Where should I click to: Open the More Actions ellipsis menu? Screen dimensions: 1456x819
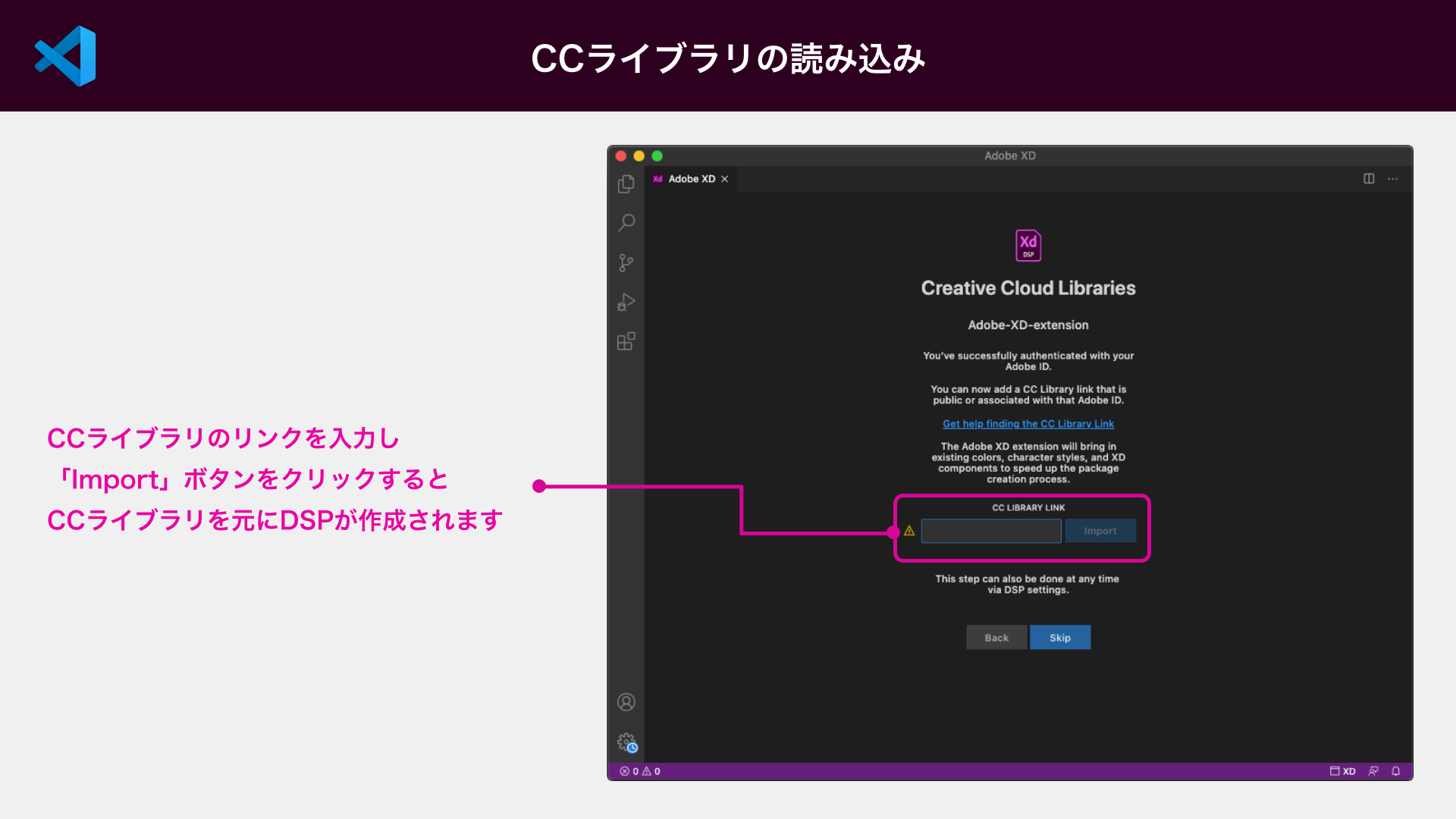pyautogui.click(x=1393, y=179)
